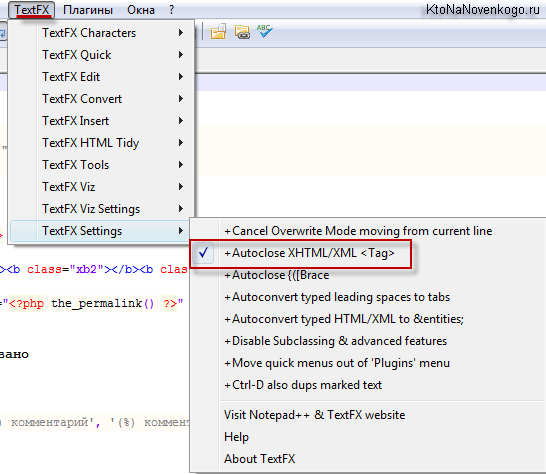
Task: Expand TextFX Edit submenu
Action: click(x=101, y=77)
